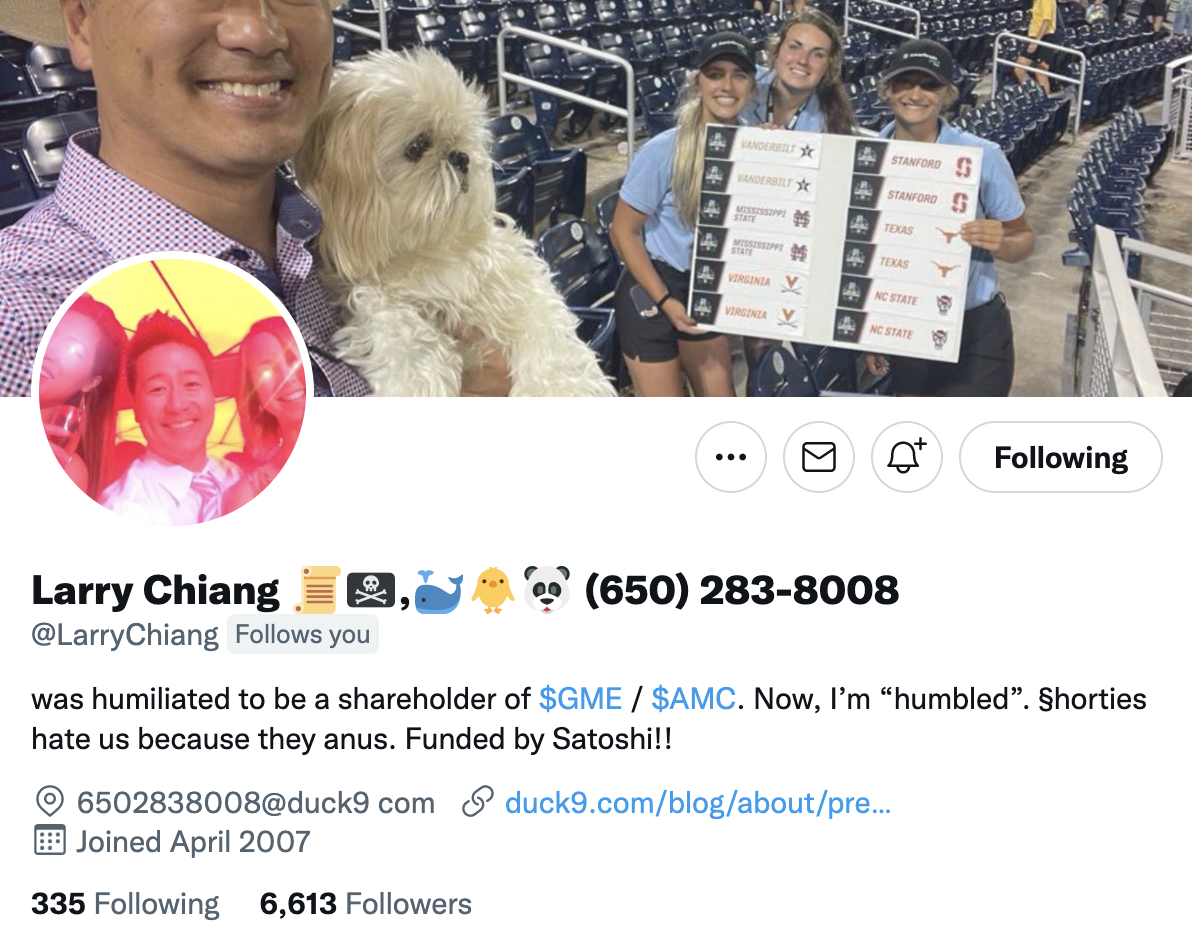1192x934 pixels.
Task: Click the $GME cashtag link
Action: (x=580, y=698)
